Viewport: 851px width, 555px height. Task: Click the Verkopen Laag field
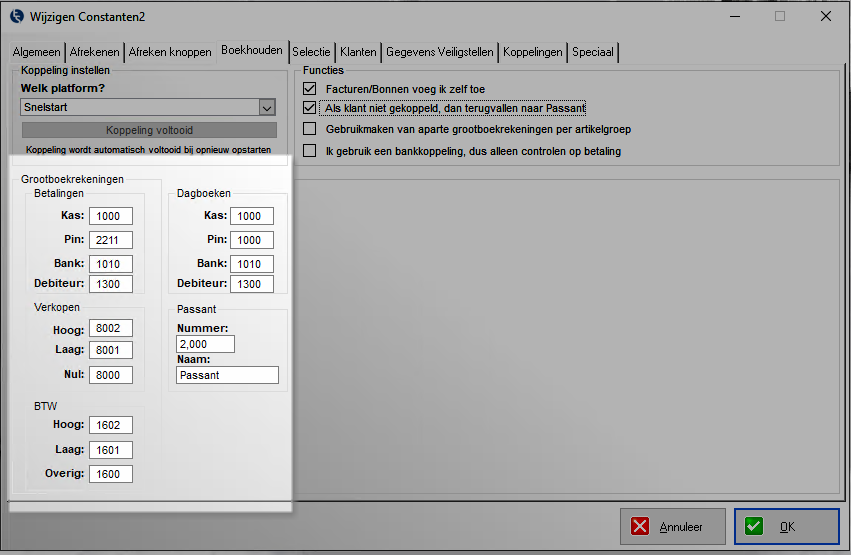[110, 350]
